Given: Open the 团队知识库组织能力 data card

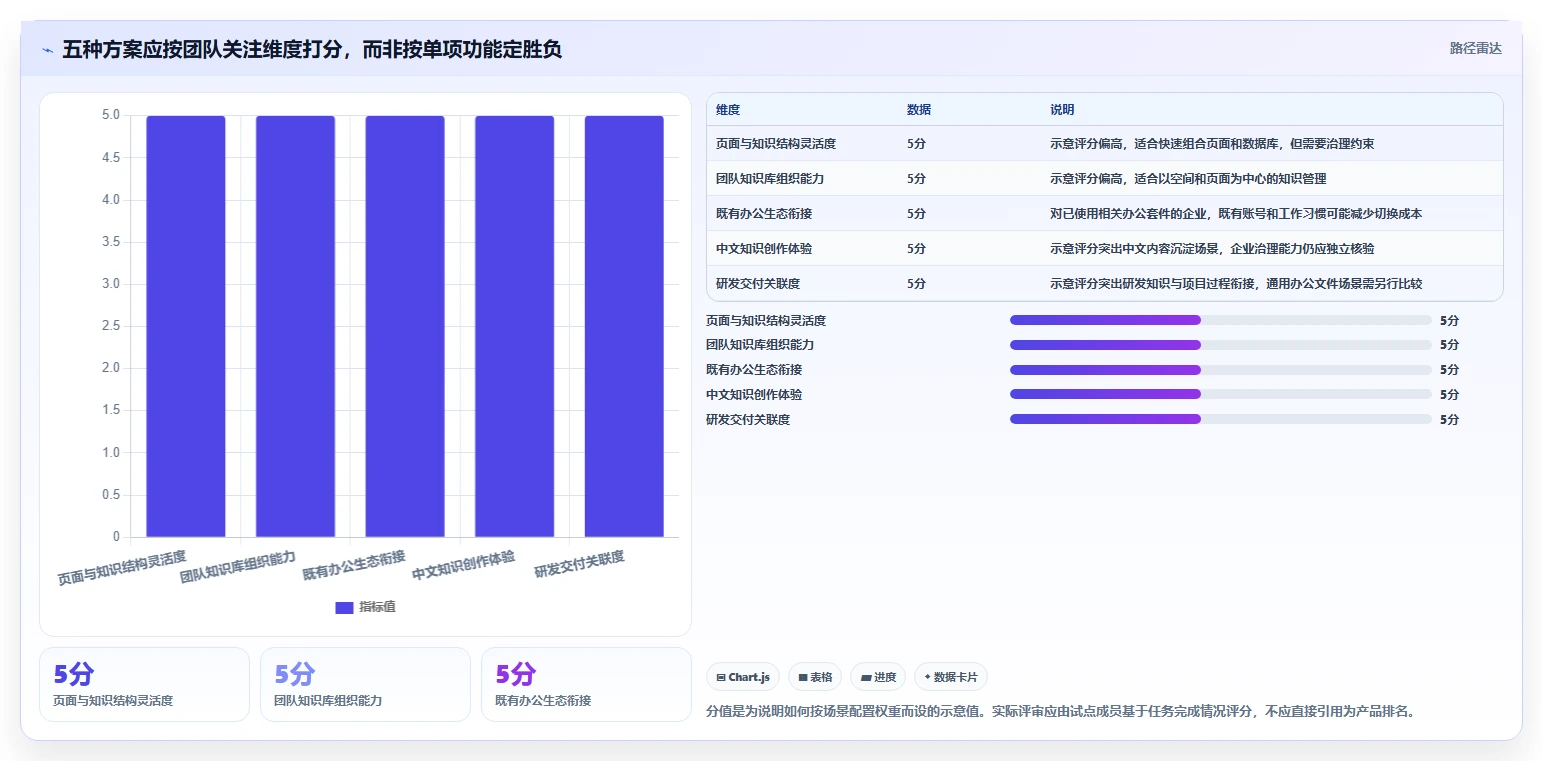Looking at the screenshot, I should [365, 684].
